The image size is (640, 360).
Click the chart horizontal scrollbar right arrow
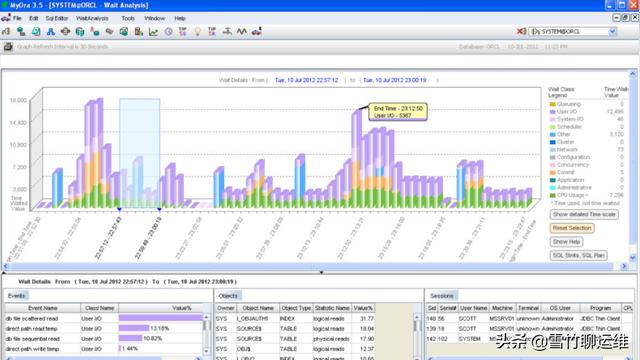[624, 266]
